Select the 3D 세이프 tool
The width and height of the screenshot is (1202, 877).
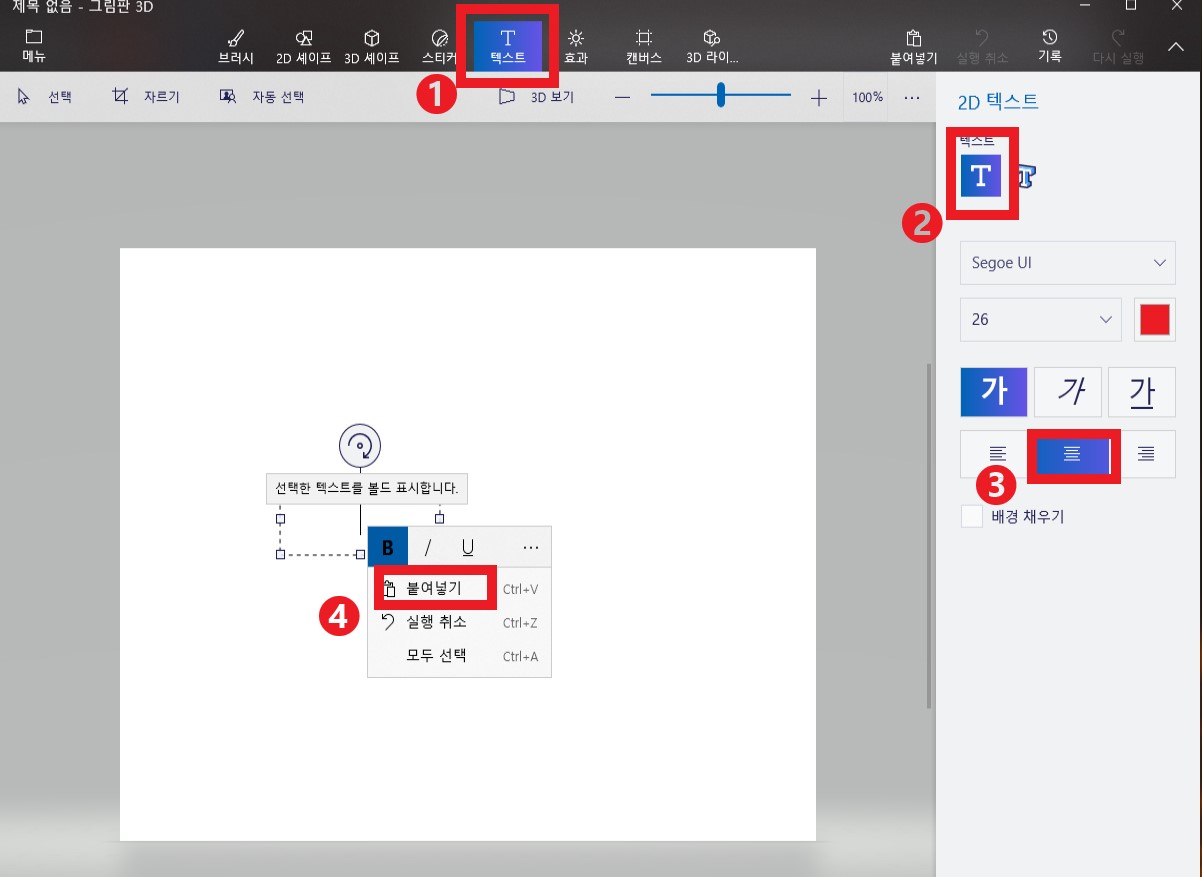point(371,45)
